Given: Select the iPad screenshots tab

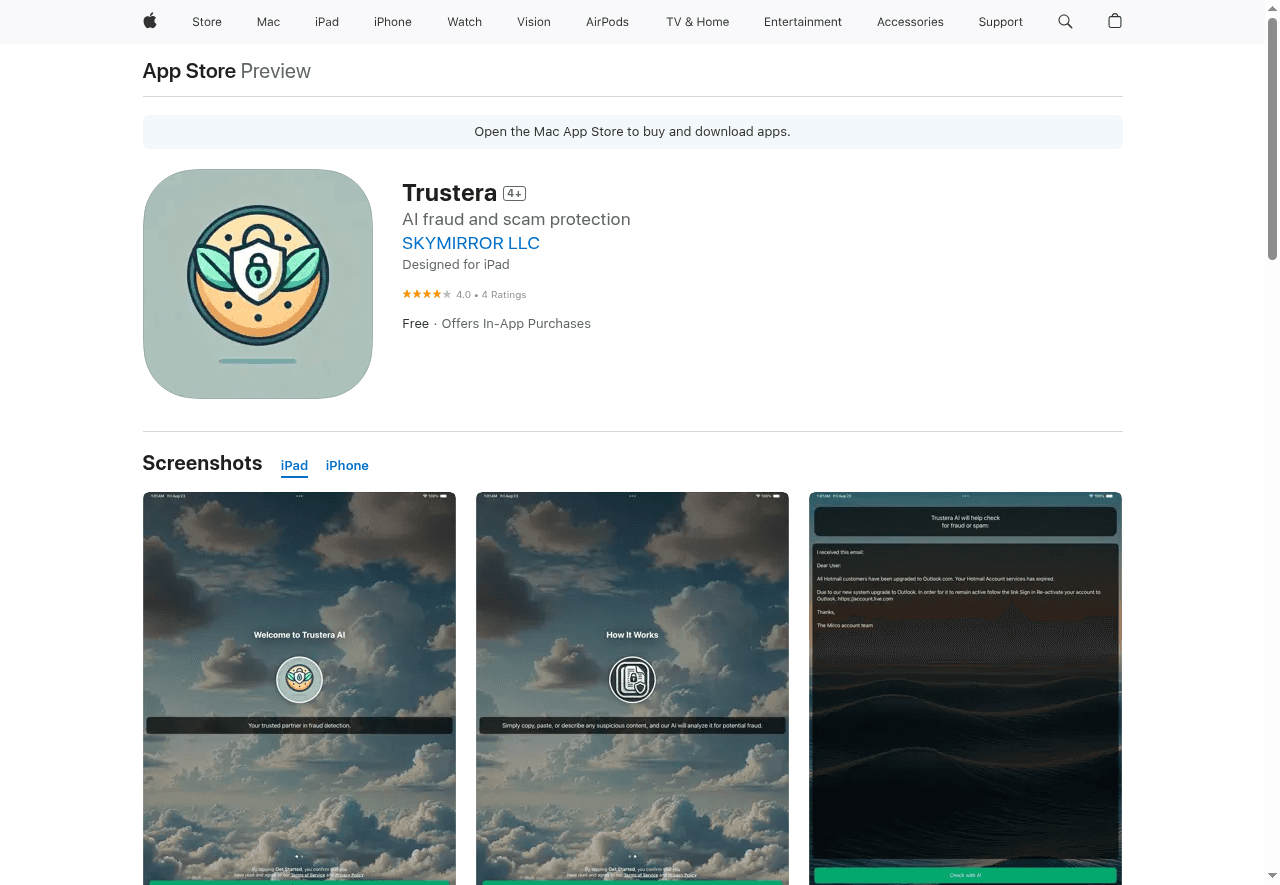Looking at the screenshot, I should [294, 465].
